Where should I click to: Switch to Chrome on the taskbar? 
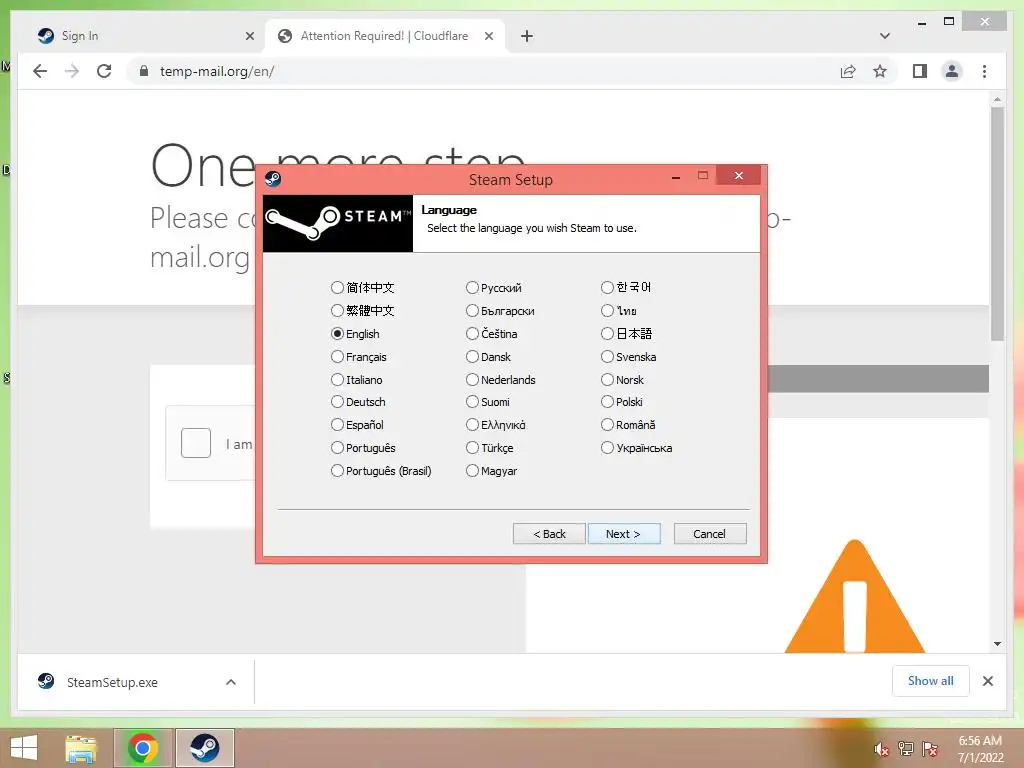point(143,748)
